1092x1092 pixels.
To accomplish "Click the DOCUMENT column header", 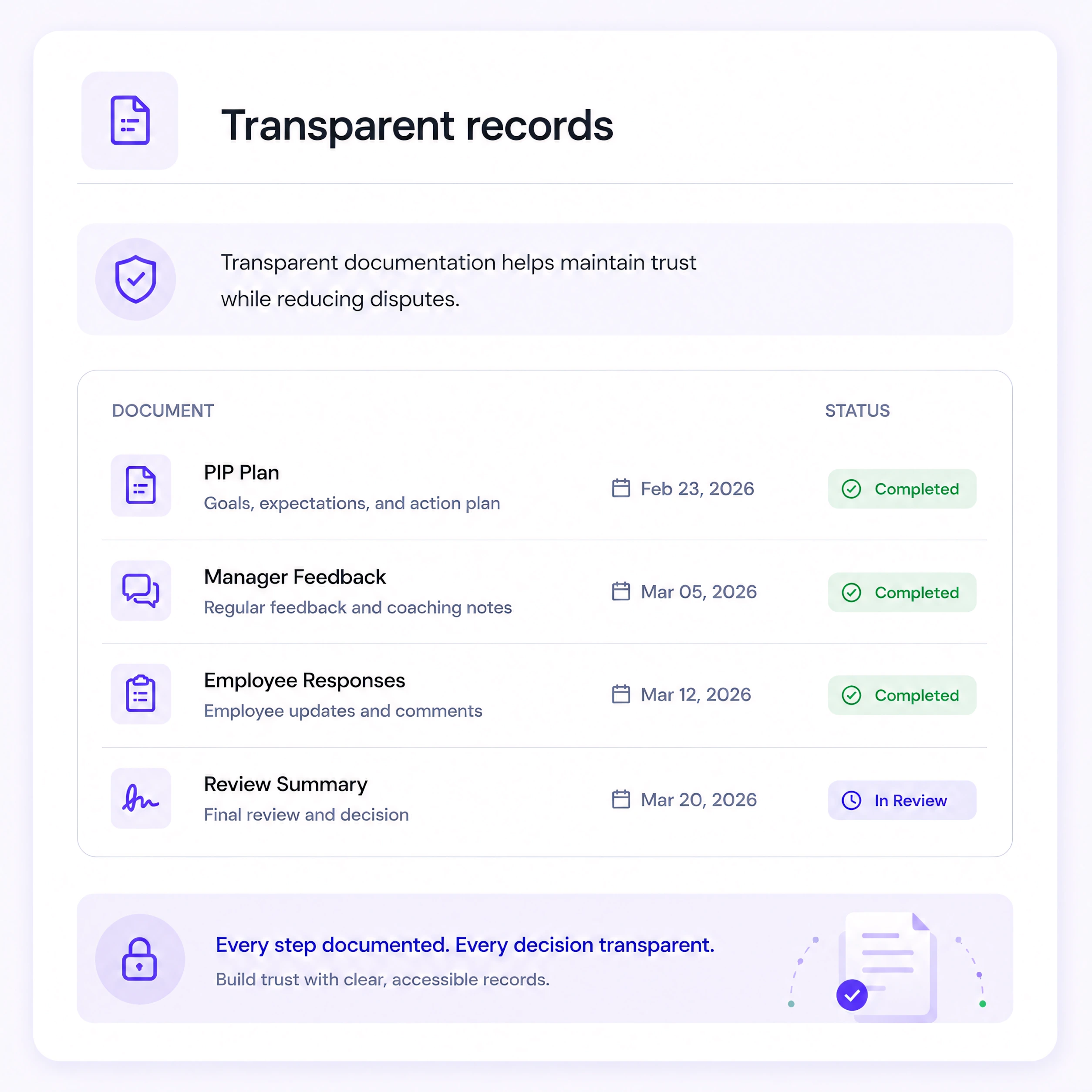I will pyautogui.click(x=163, y=410).
